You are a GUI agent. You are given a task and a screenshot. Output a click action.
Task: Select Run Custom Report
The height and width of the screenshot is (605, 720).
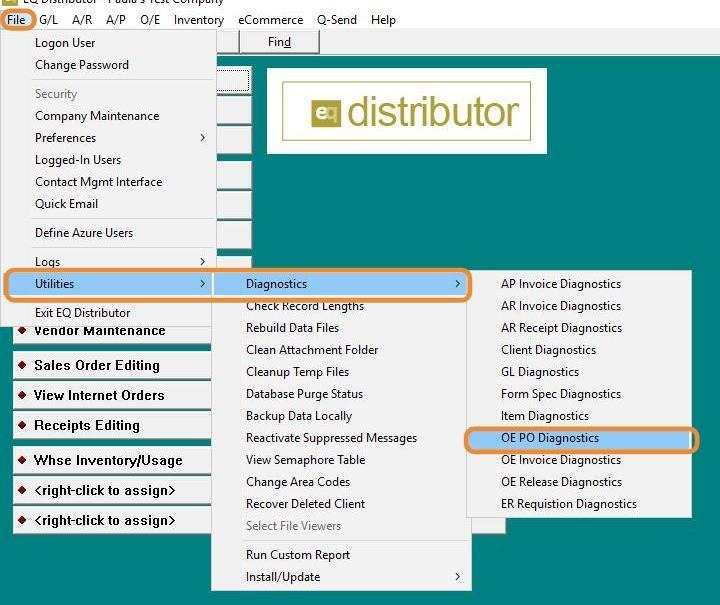coord(341,555)
